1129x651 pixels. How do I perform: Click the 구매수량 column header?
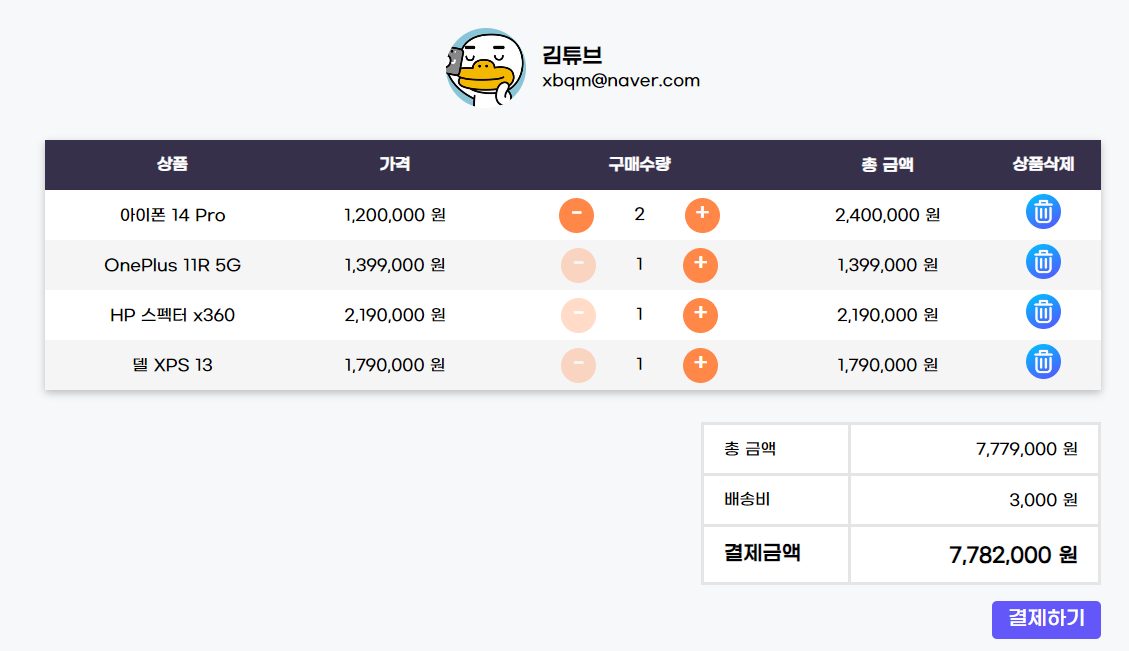639,164
